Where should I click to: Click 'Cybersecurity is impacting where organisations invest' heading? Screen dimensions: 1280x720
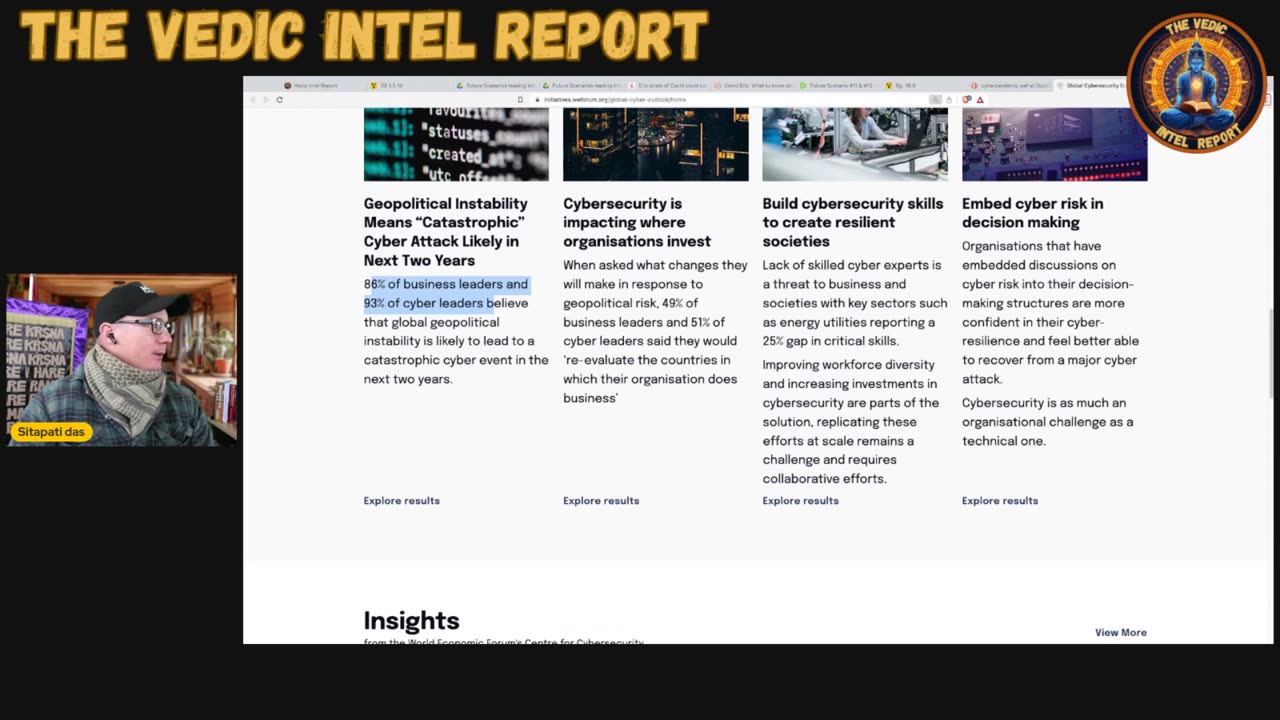[637, 222]
